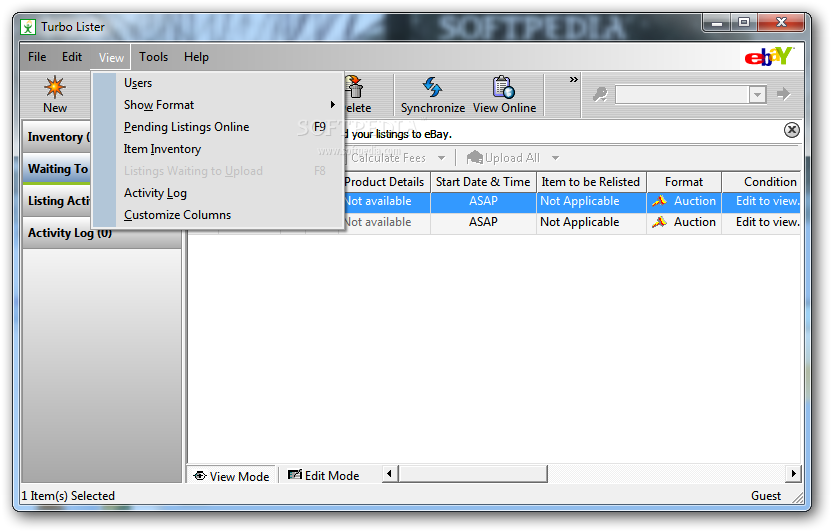Open the Waiting To Upload sidebar section
Viewport: 832px width, 532px height.
[57, 169]
